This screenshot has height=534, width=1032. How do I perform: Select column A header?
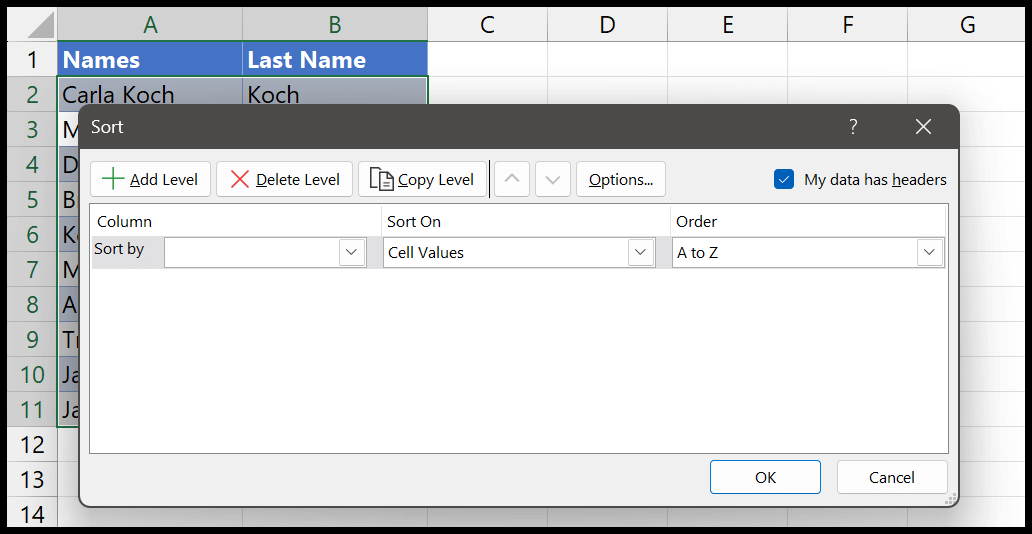150,25
